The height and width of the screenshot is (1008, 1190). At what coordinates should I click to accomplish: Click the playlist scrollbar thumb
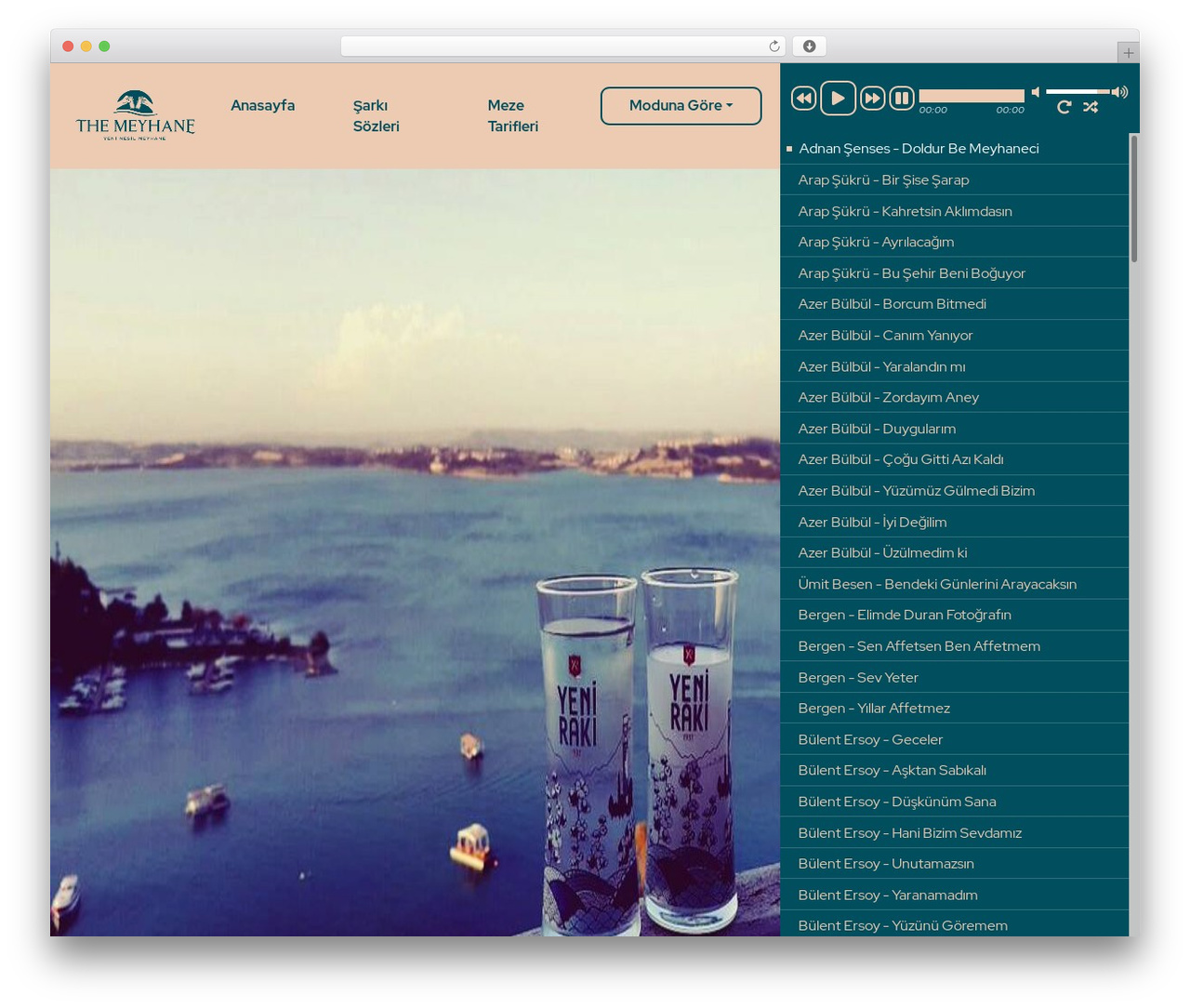(x=1134, y=198)
